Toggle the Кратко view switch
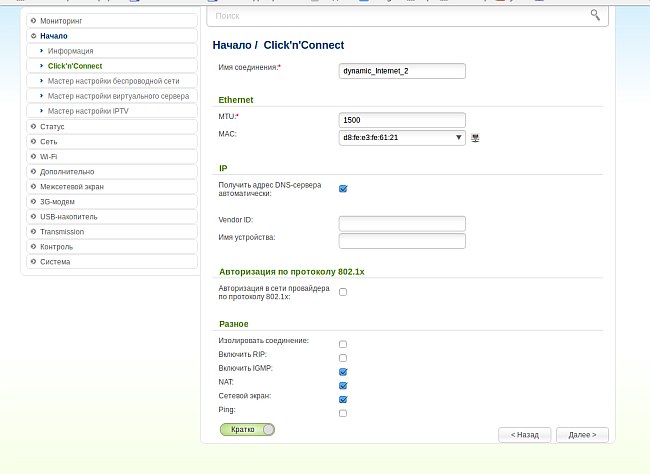 point(247,429)
